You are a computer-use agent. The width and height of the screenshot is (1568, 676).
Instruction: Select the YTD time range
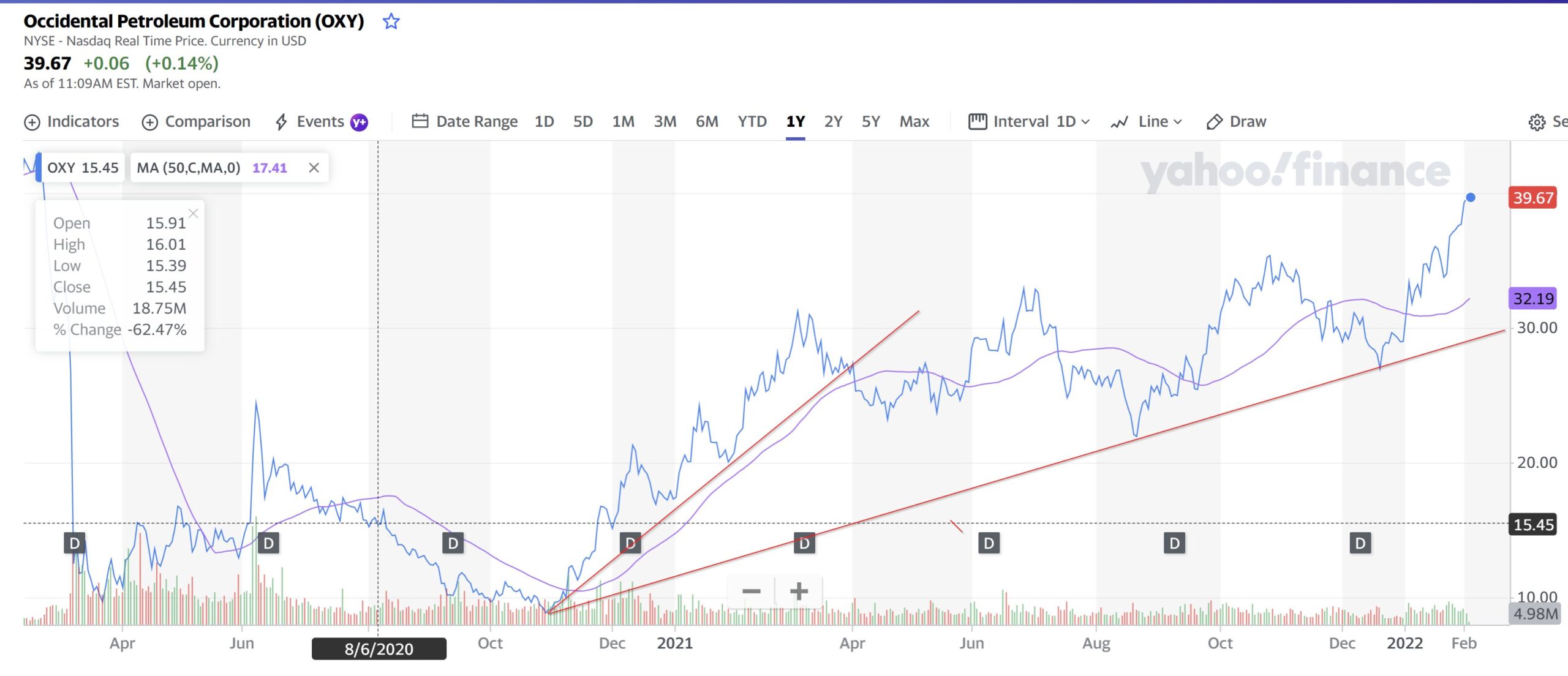pyautogui.click(x=752, y=121)
